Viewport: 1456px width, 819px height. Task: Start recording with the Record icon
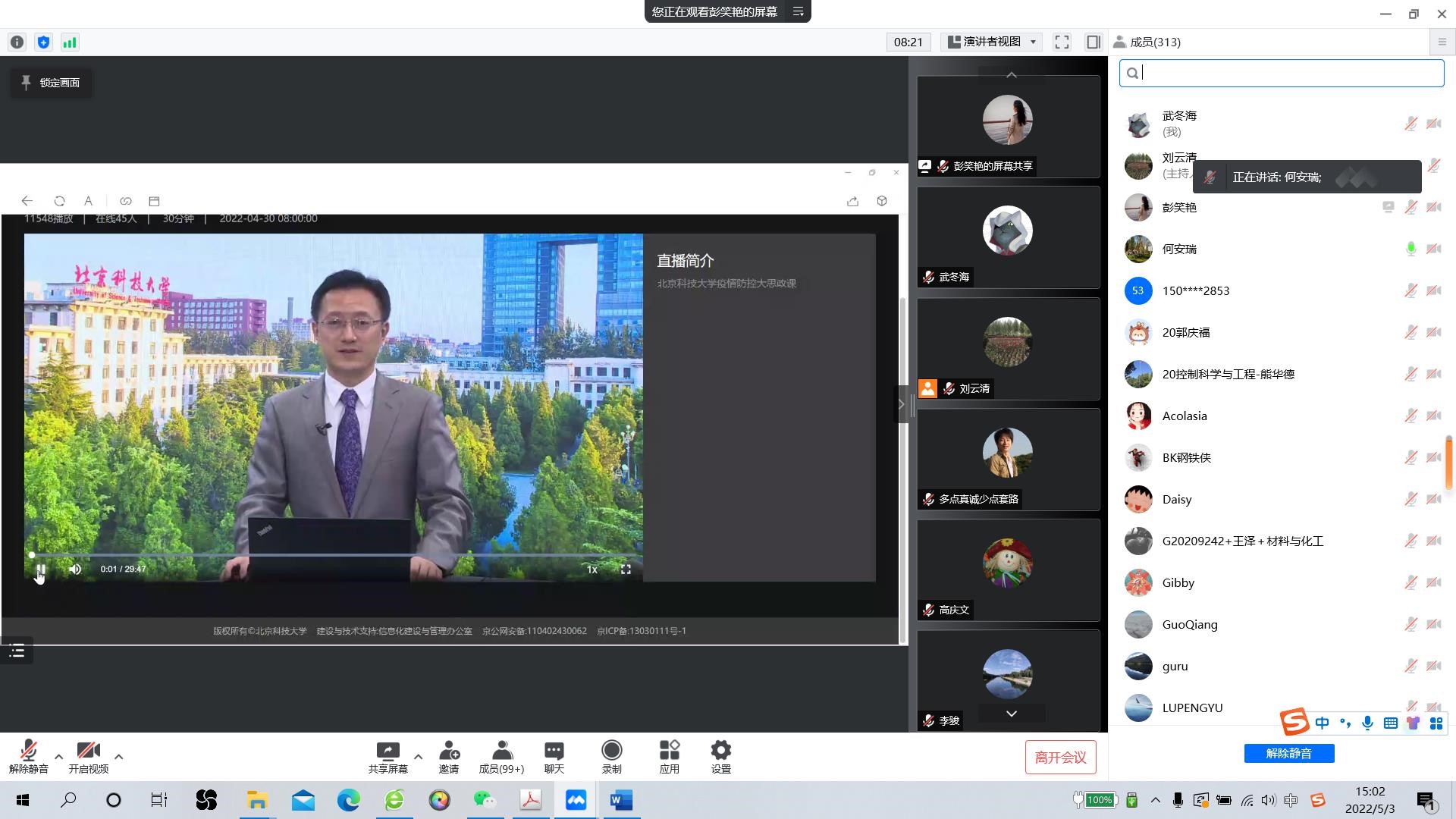(611, 752)
